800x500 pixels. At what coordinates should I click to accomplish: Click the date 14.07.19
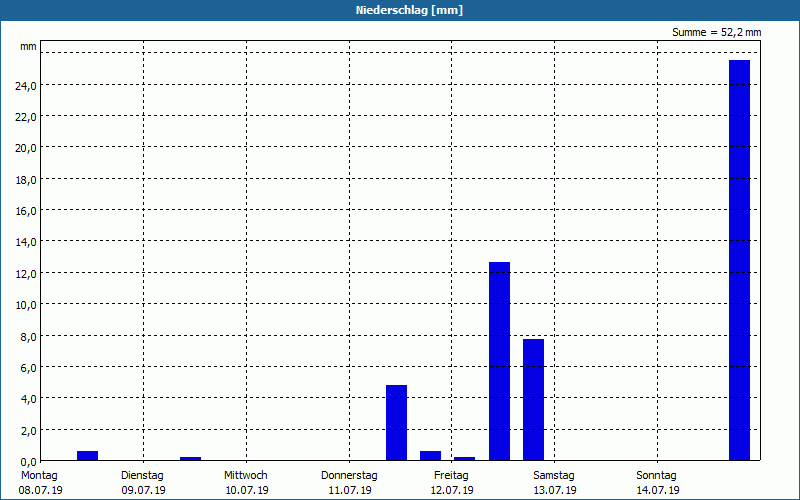click(x=658, y=490)
